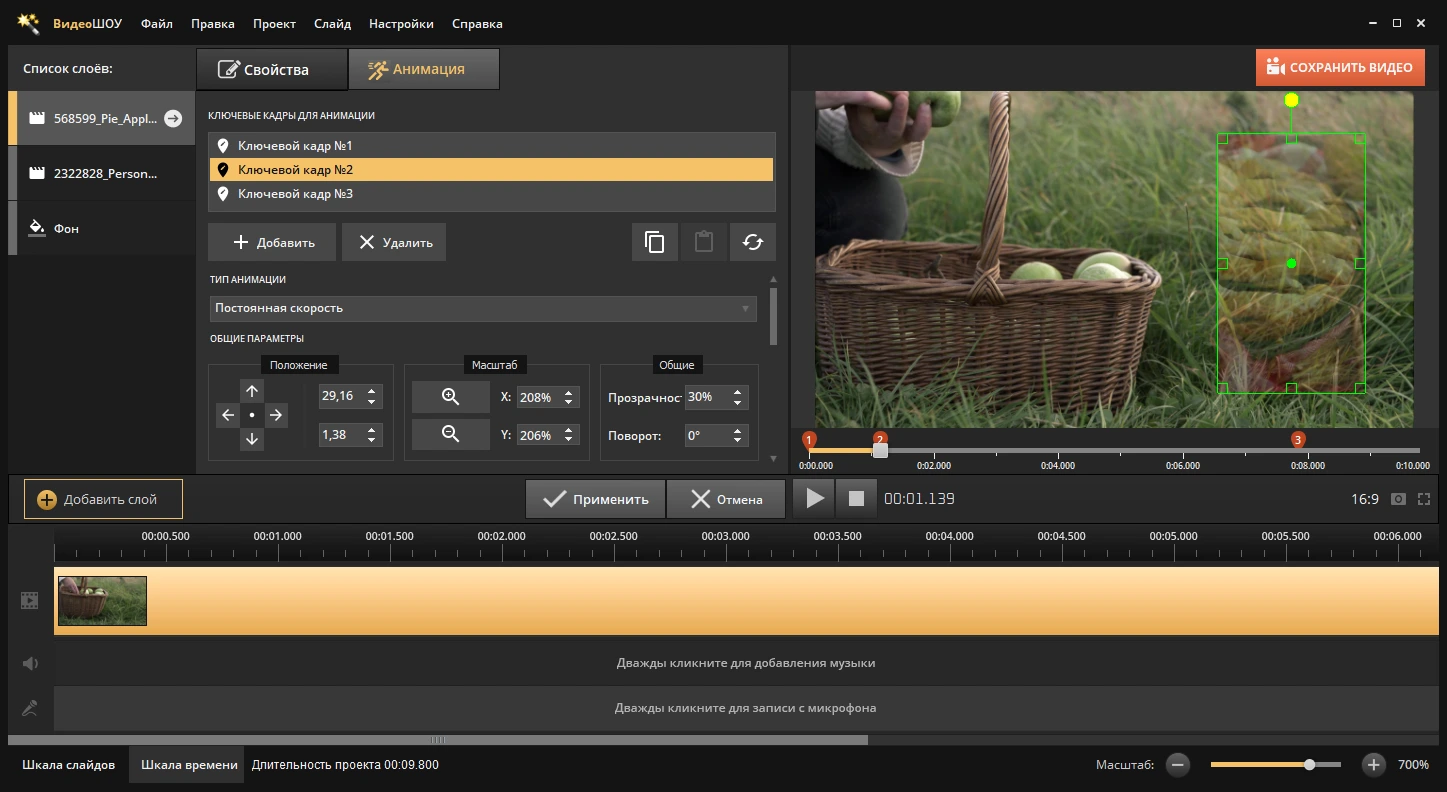Click the circular arrows reset icon
This screenshot has width=1447, height=792.
tap(753, 242)
